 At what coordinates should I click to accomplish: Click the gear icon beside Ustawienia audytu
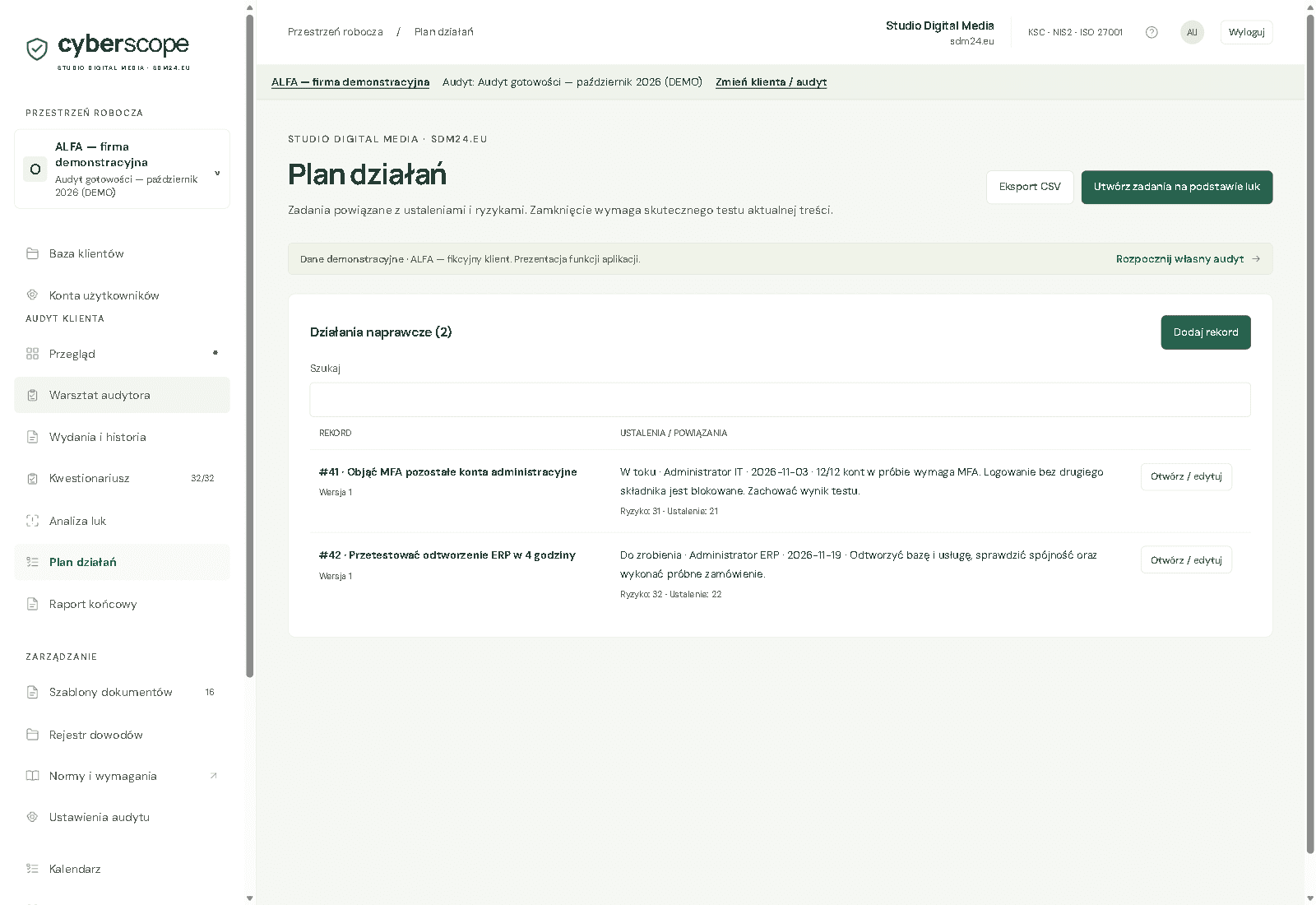point(33,817)
